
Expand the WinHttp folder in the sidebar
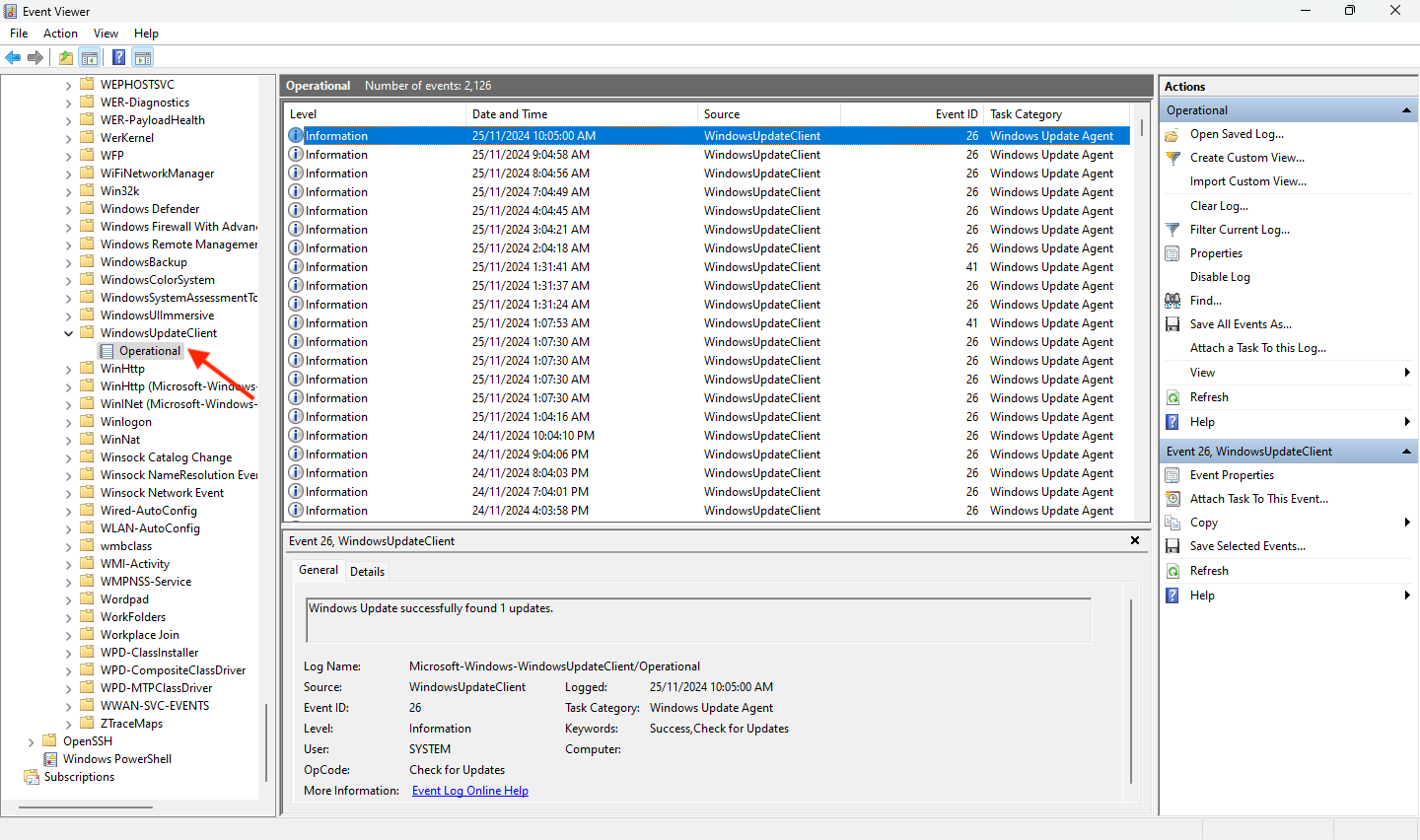tap(67, 368)
